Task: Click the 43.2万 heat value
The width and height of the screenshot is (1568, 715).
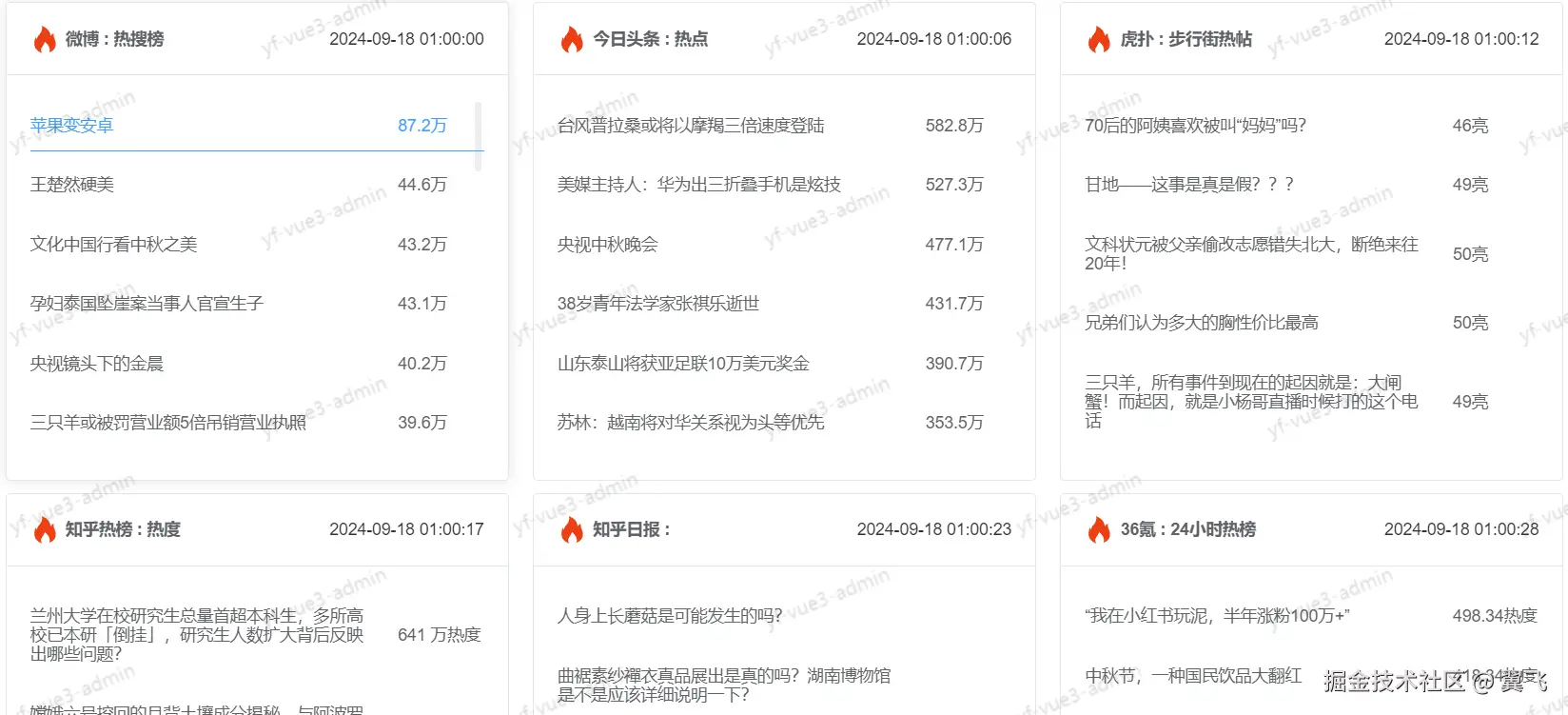Action: coord(422,245)
